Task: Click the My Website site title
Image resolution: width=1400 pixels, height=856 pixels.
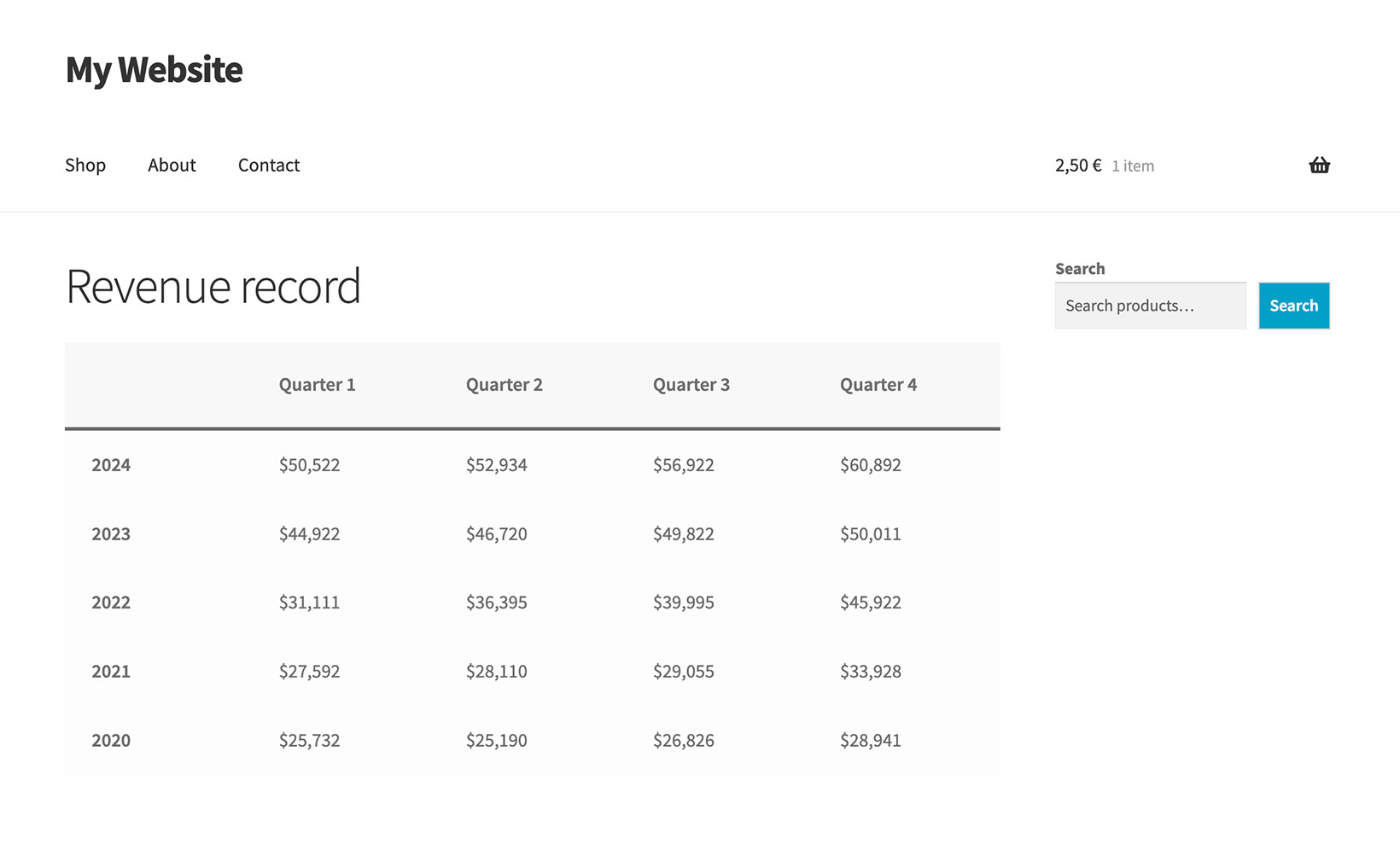Action: click(x=155, y=70)
